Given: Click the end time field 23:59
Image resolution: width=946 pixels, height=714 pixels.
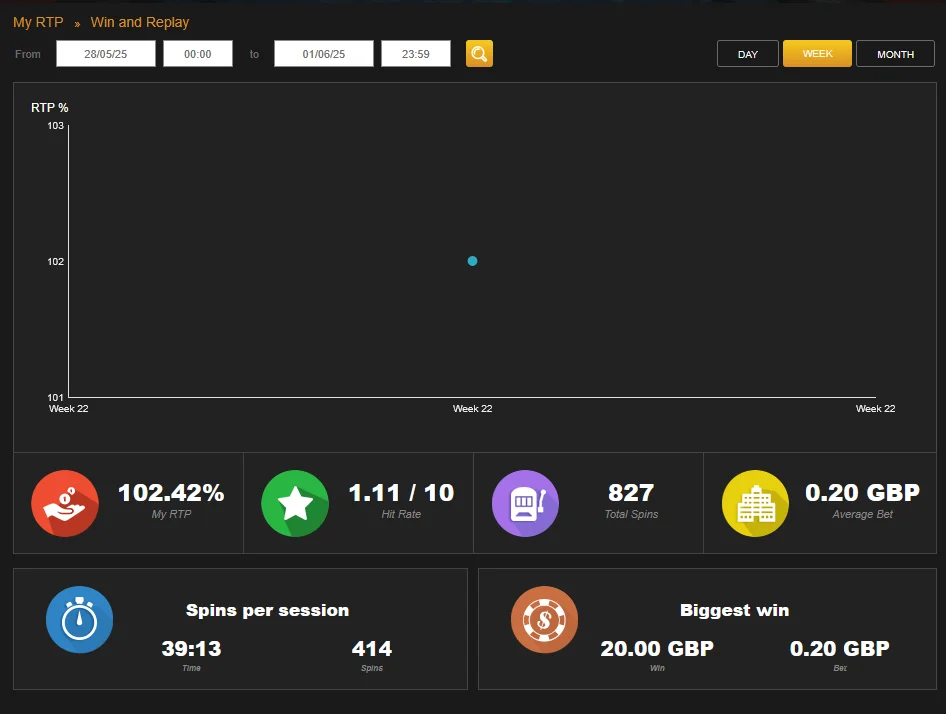Looking at the screenshot, I should (x=416, y=54).
